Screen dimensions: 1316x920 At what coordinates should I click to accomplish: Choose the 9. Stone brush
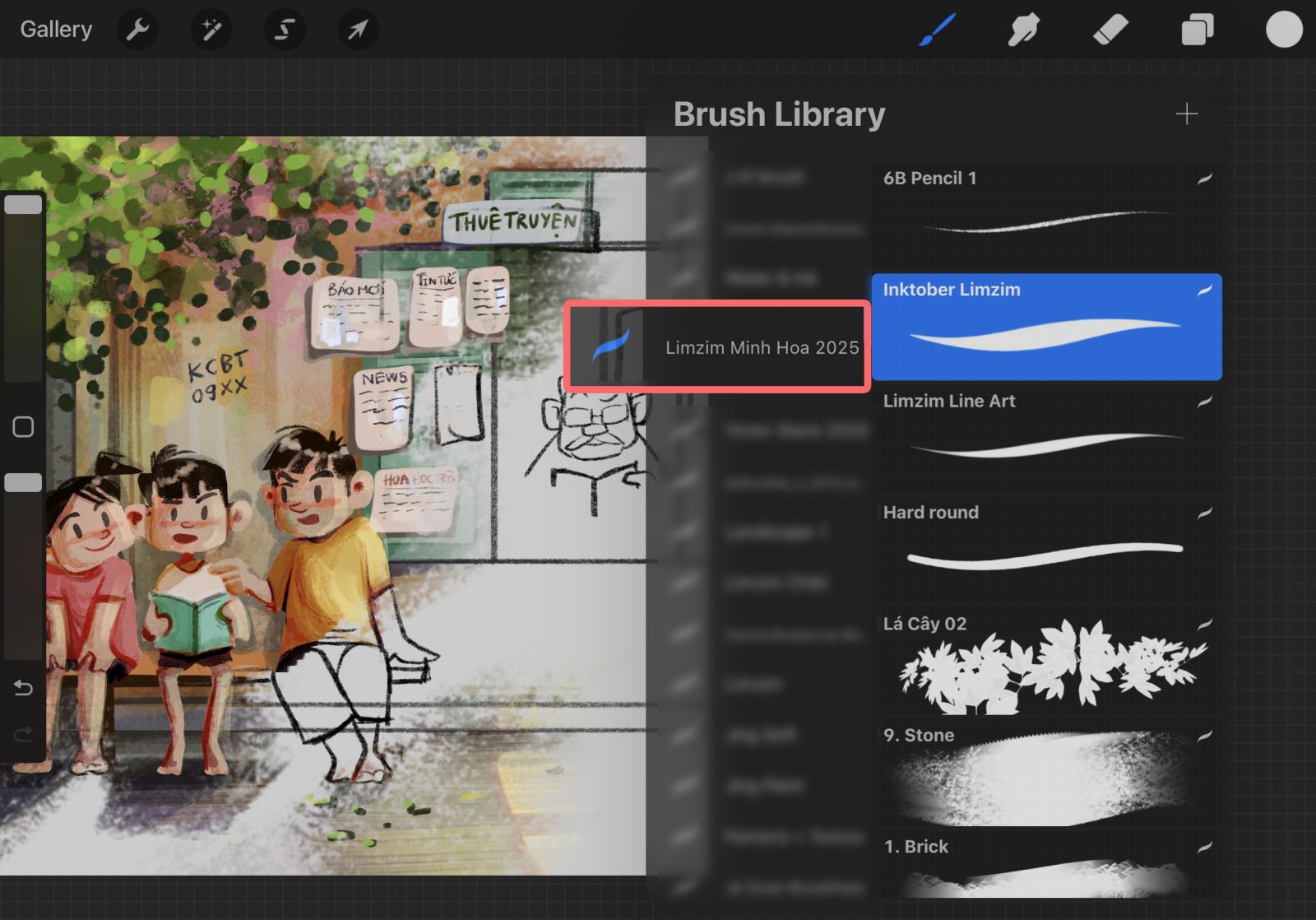[x=1046, y=772]
